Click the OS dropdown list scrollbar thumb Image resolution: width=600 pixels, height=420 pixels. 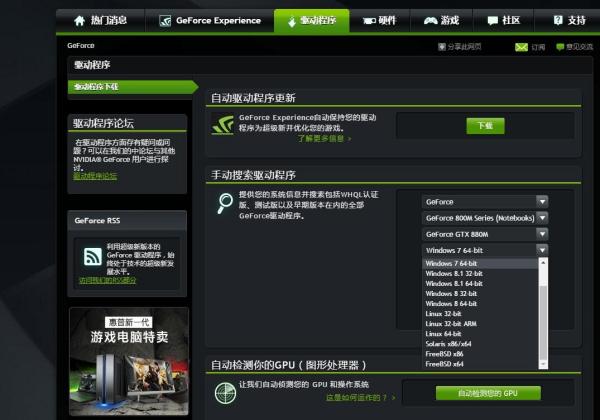[x=543, y=322]
